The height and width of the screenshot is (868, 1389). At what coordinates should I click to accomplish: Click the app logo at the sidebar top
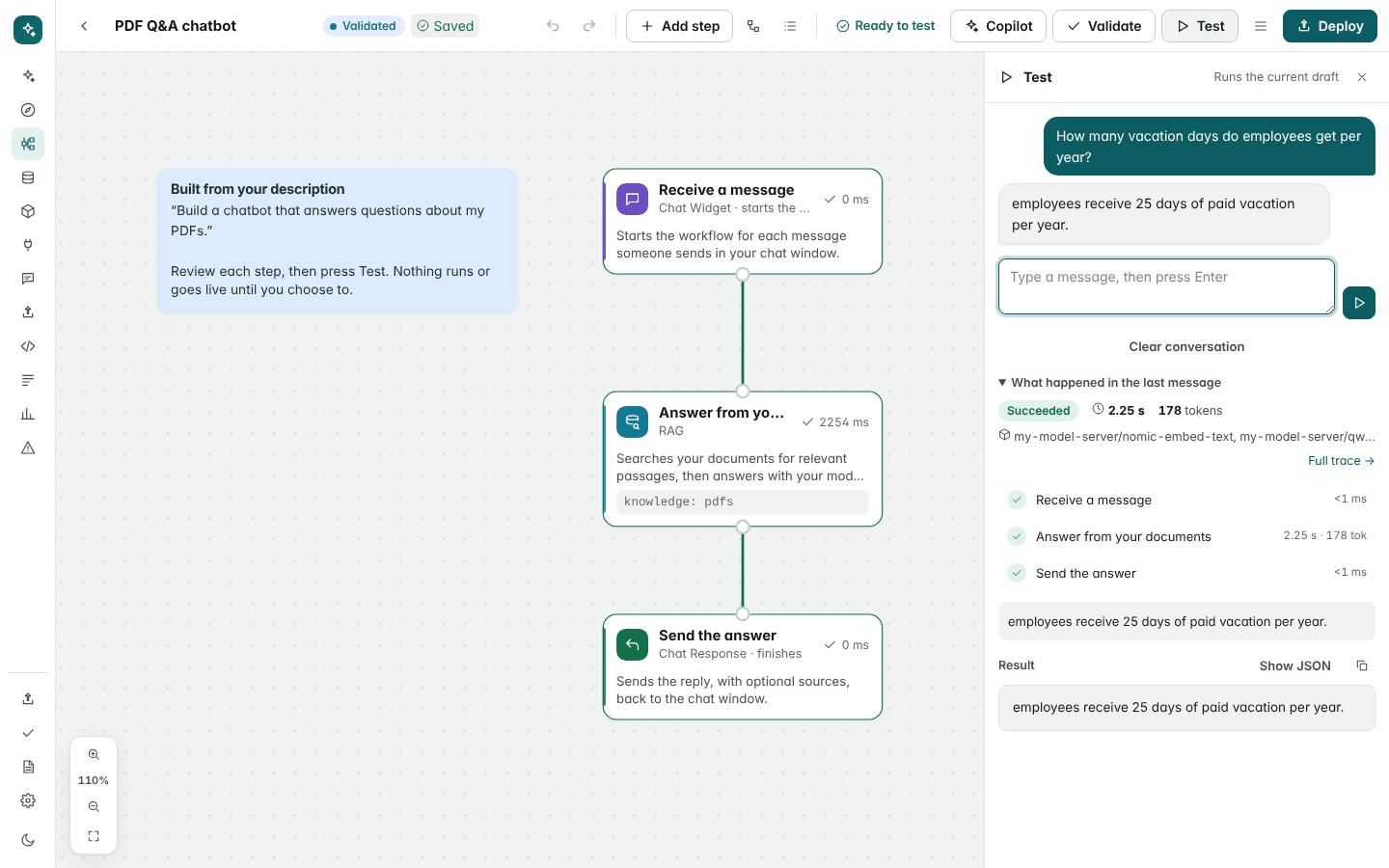pyautogui.click(x=28, y=30)
